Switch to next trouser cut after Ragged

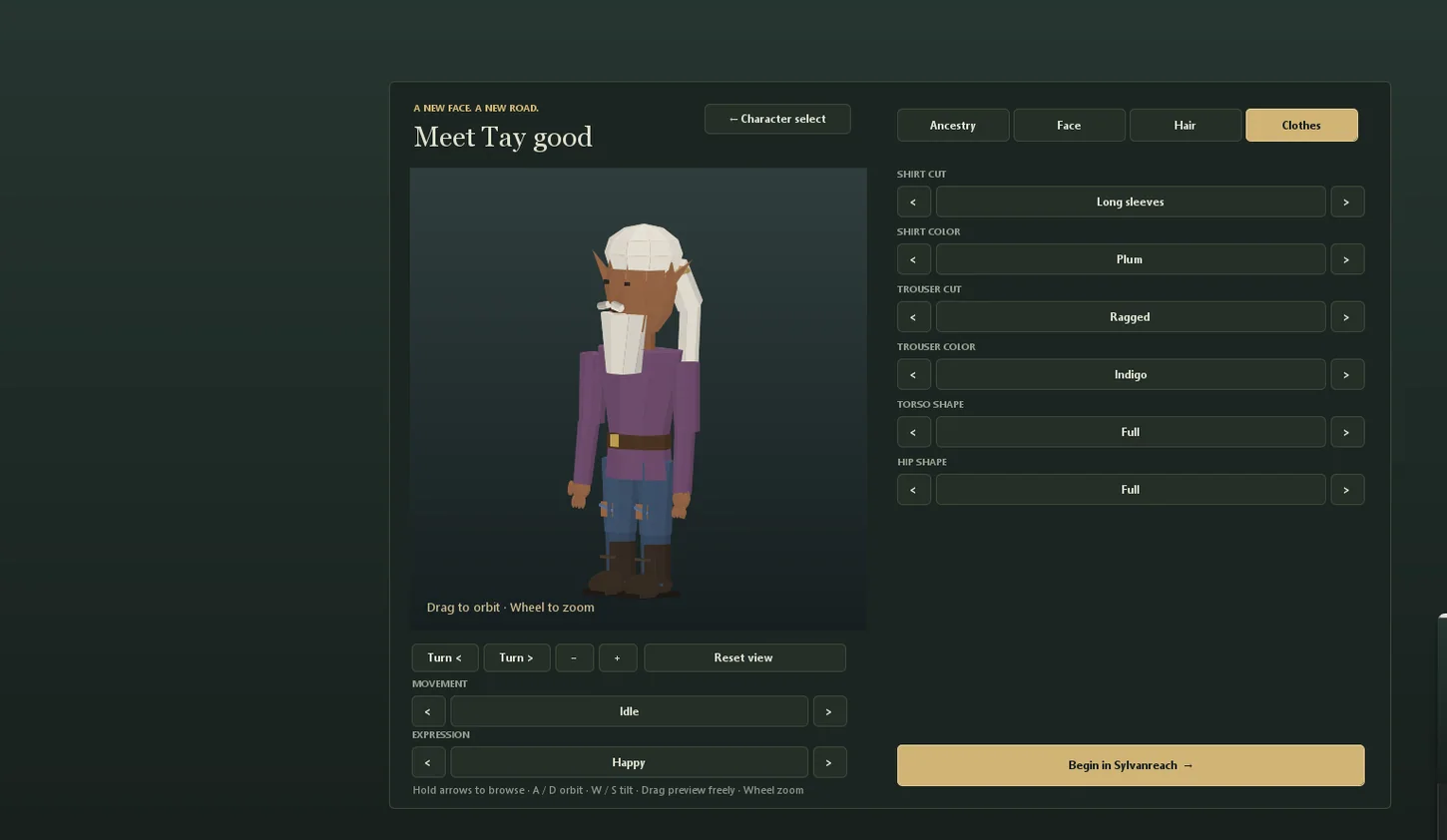pos(1346,317)
